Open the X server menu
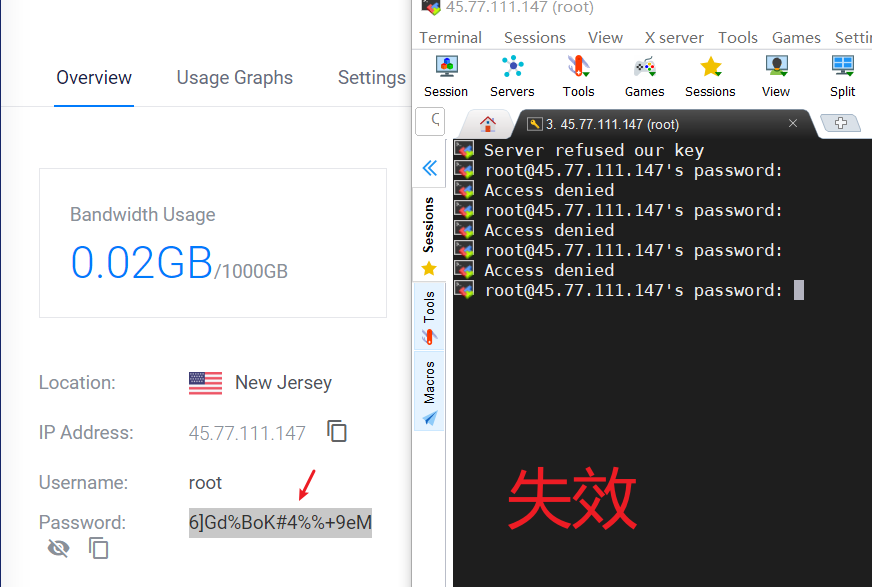872x587 pixels. 674,37
